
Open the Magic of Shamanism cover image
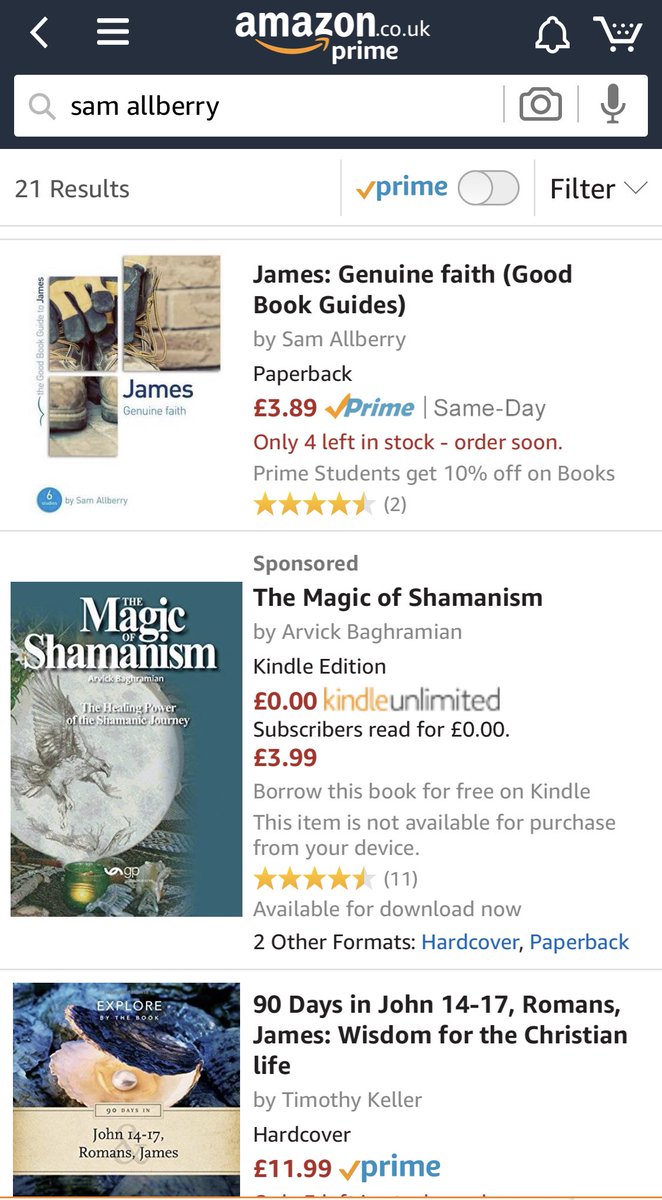pos(127,749)
